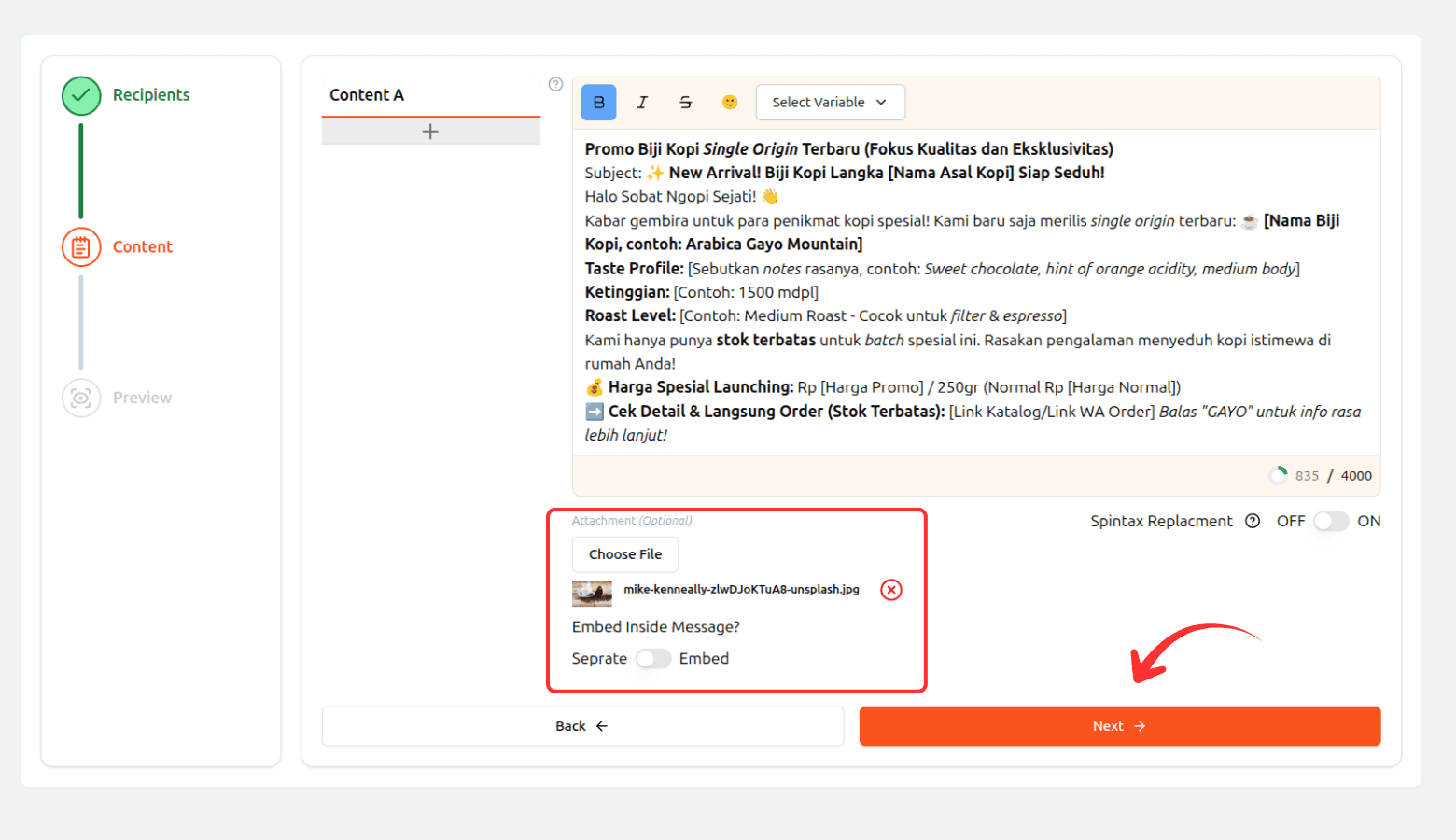Go to the Recipients step label

click(151, 95)
